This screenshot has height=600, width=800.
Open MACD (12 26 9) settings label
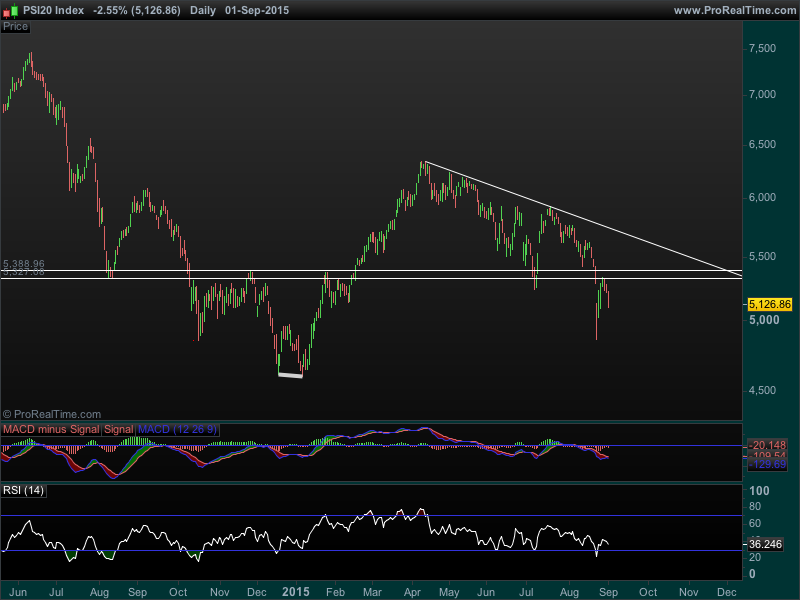(x=178, y=429)
